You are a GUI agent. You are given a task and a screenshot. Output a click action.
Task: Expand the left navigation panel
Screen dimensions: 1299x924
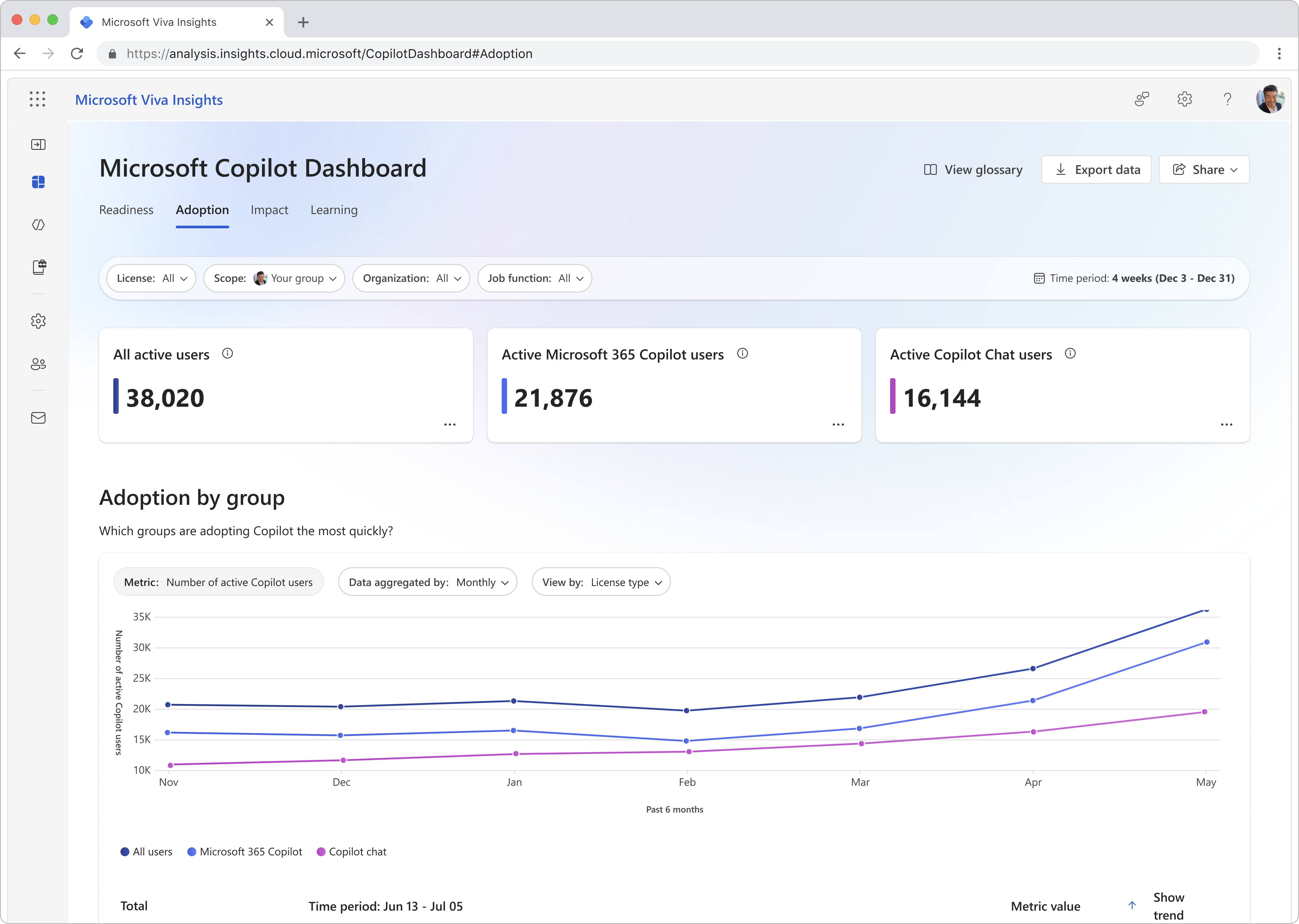point(38,144)
